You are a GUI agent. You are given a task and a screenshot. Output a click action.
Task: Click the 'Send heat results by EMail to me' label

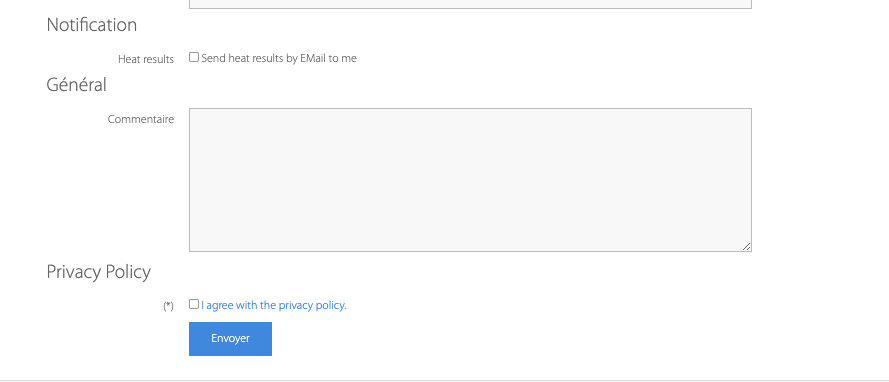[279, 58]
